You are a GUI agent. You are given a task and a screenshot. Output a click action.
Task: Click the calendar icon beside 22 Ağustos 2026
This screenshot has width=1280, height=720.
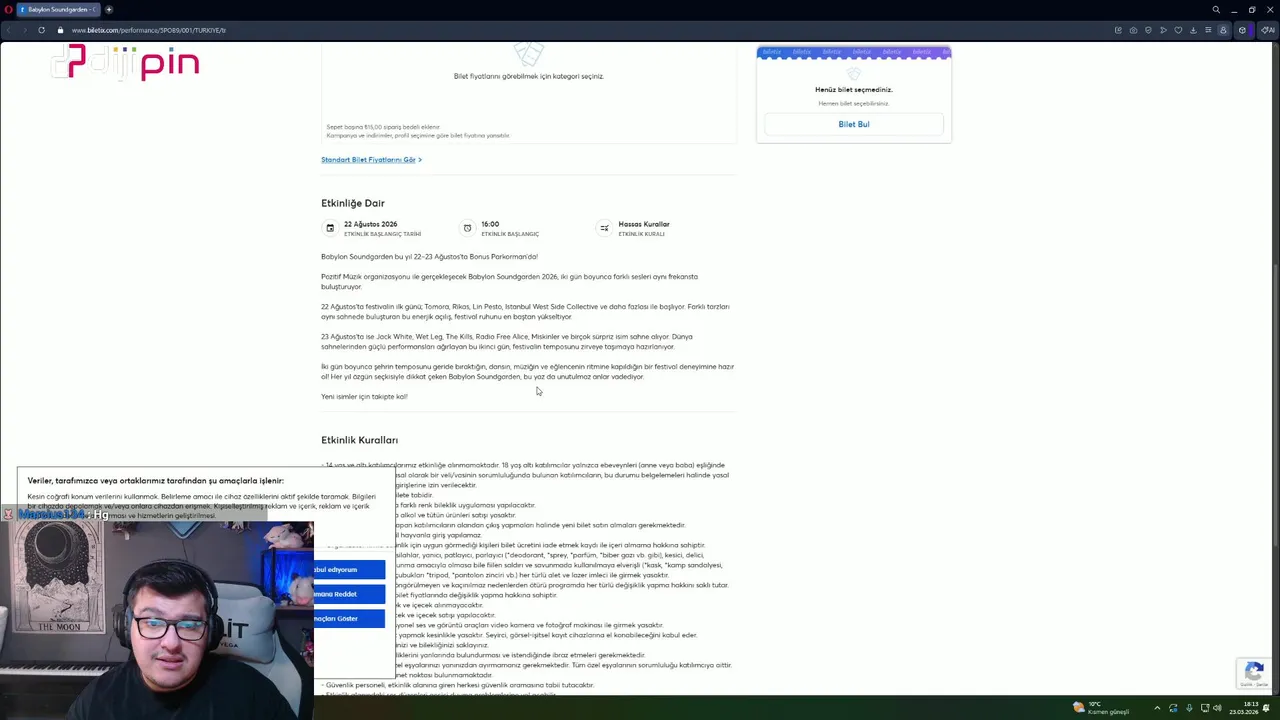(x=330, y=228)
